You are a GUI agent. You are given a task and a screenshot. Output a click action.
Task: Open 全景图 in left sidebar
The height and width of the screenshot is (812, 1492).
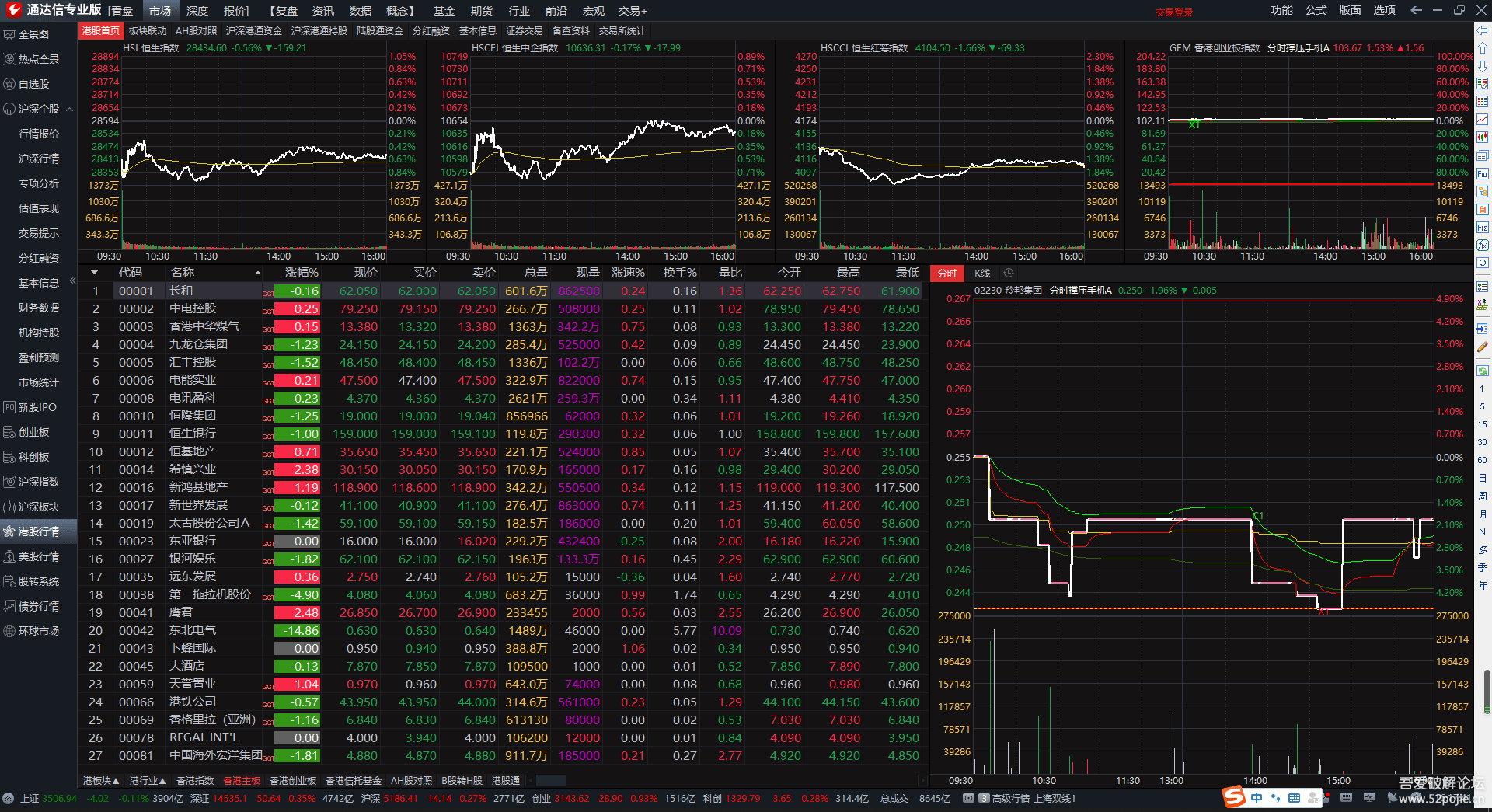(x=33, y=34)
